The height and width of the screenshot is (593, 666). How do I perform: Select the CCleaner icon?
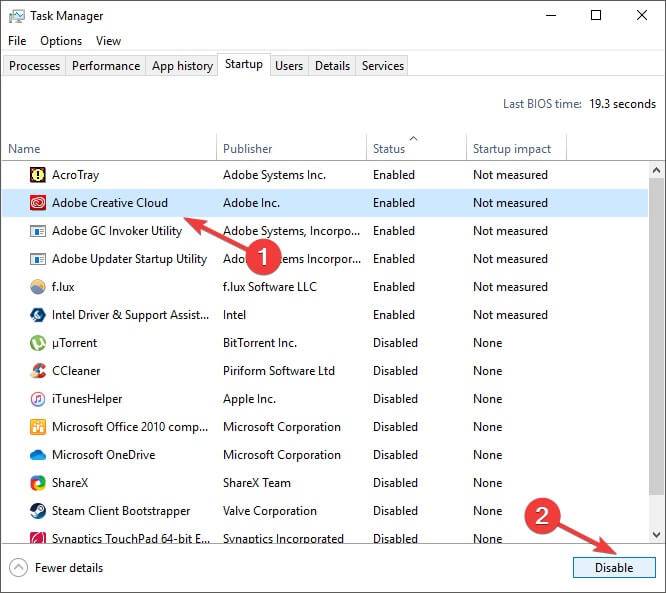pyautogui.click(x=38, y=371)
